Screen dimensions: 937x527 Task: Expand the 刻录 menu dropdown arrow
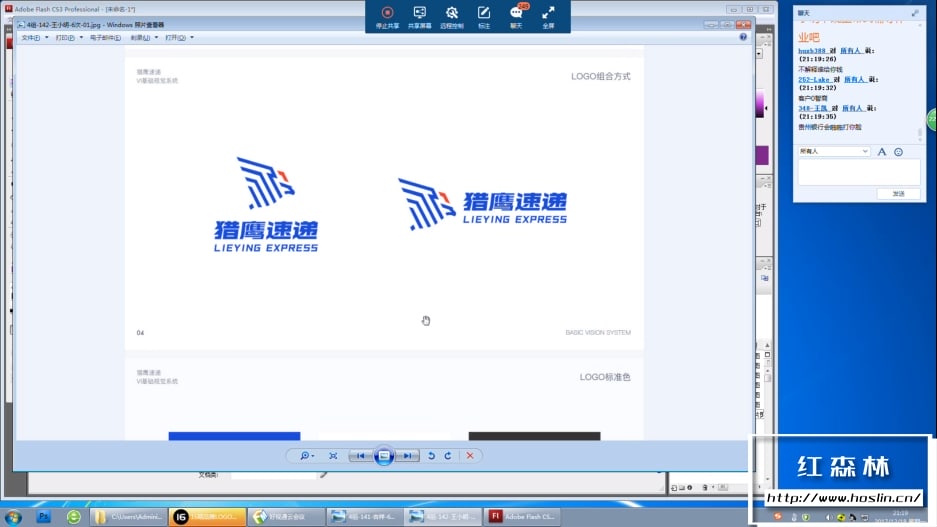click(x=157, y=38)
